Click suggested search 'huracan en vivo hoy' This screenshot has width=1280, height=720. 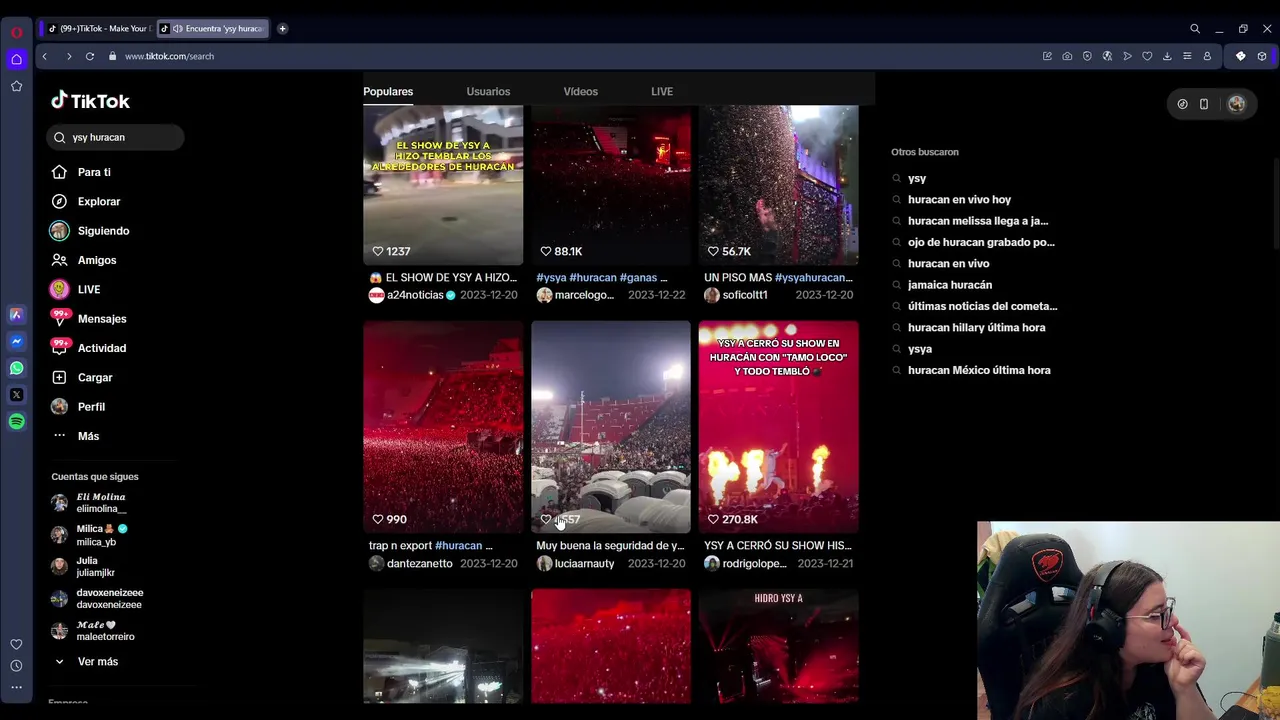click(959, 199)
